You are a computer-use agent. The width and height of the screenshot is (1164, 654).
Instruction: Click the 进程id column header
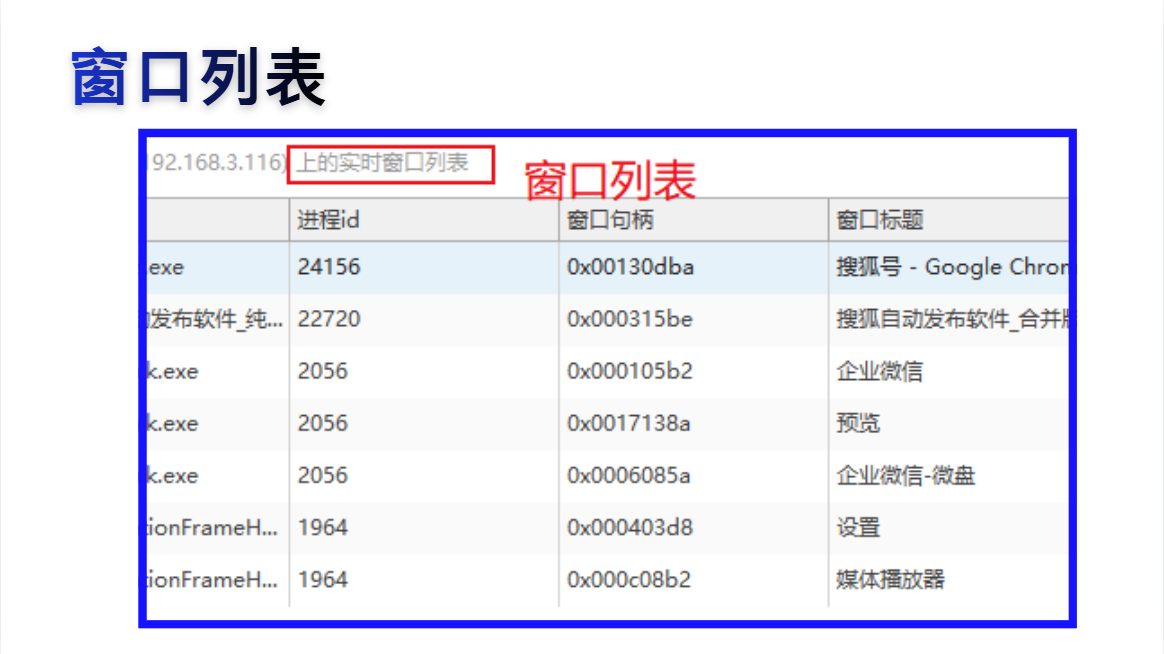pos(424,220)
